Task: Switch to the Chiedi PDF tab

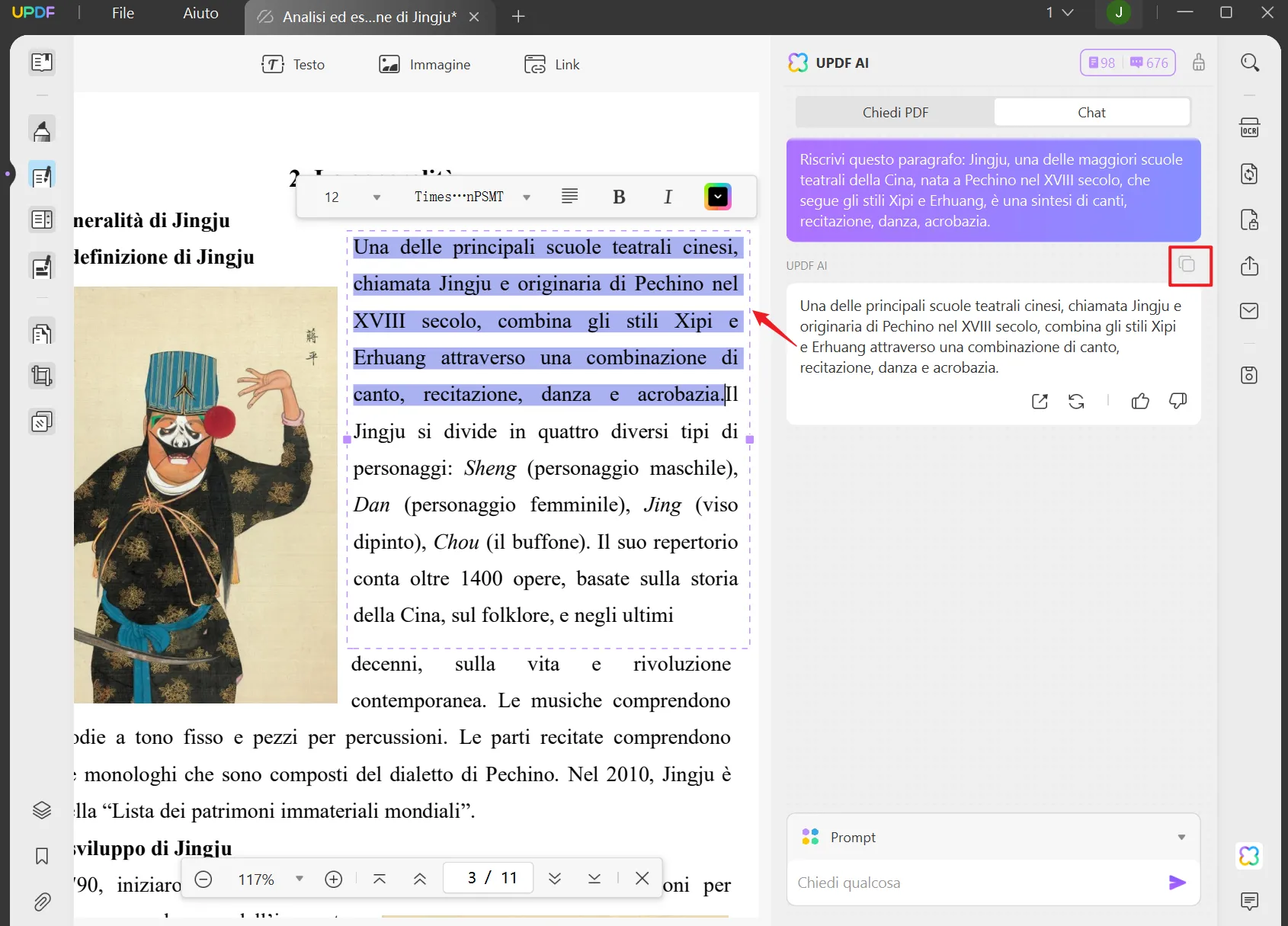Action: [x=896, y=112]
